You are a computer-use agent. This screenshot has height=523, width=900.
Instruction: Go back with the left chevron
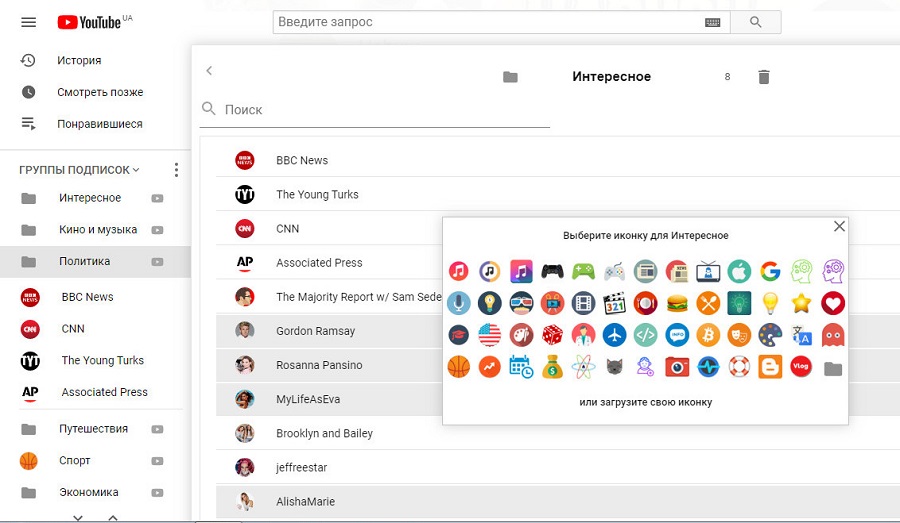tap(209, 70)
